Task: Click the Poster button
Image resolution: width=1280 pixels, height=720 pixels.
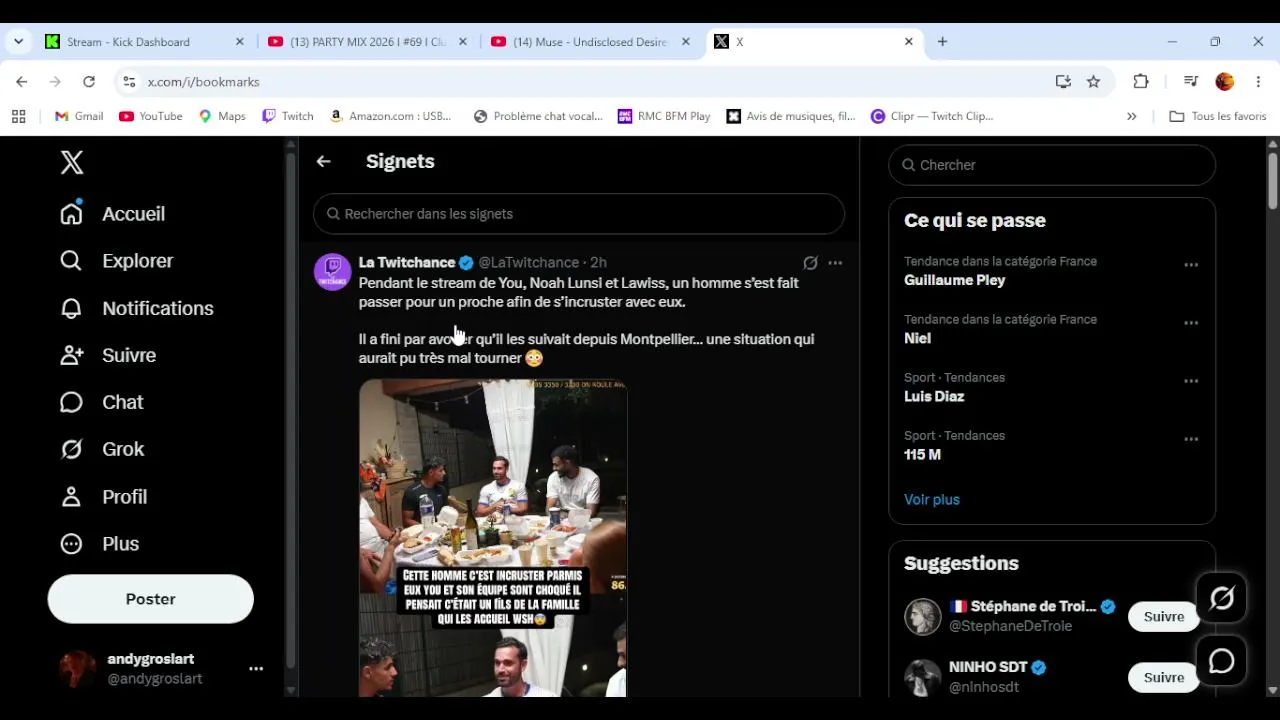Action: click(151, 599)
